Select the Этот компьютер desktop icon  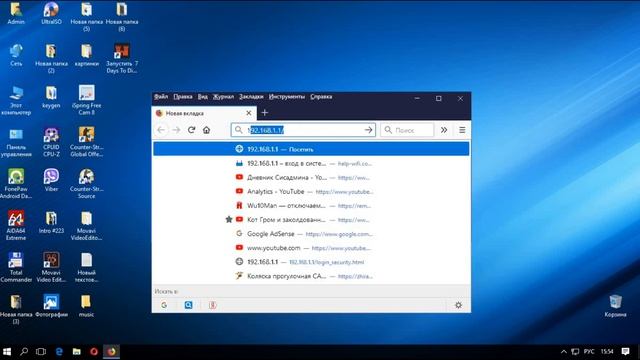[x=16, y=100]
